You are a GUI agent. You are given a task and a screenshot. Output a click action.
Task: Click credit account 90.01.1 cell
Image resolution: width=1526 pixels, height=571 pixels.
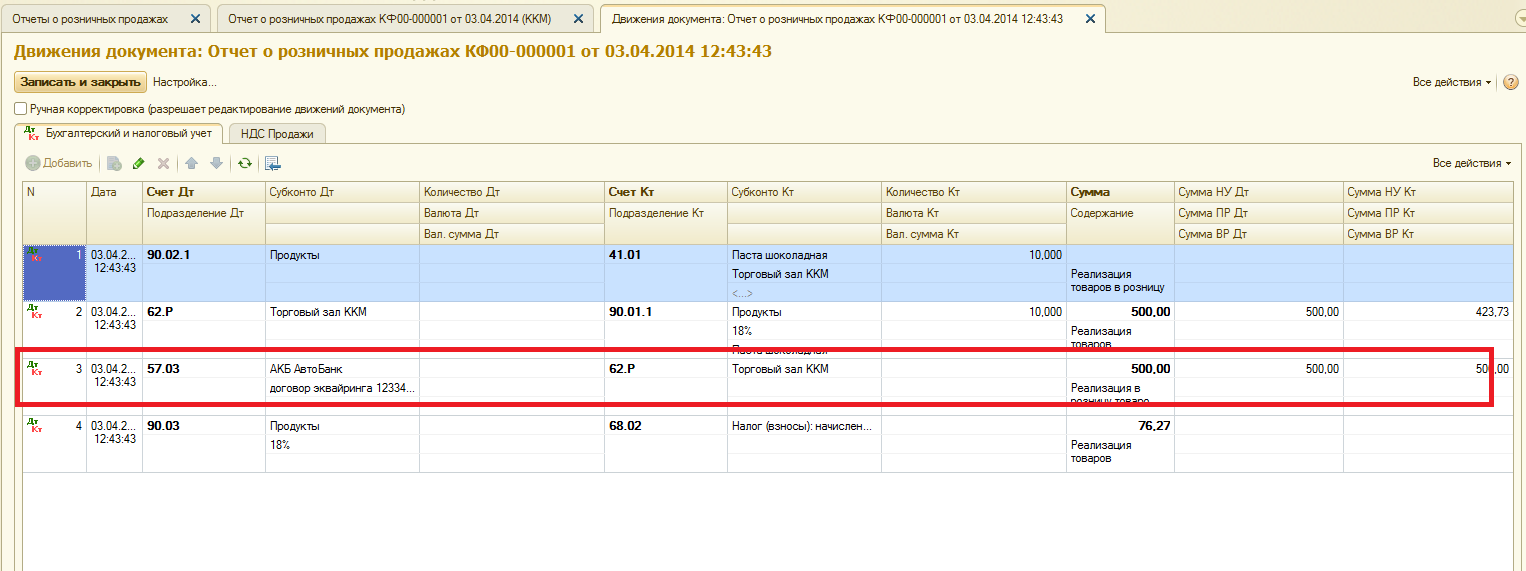666,312
